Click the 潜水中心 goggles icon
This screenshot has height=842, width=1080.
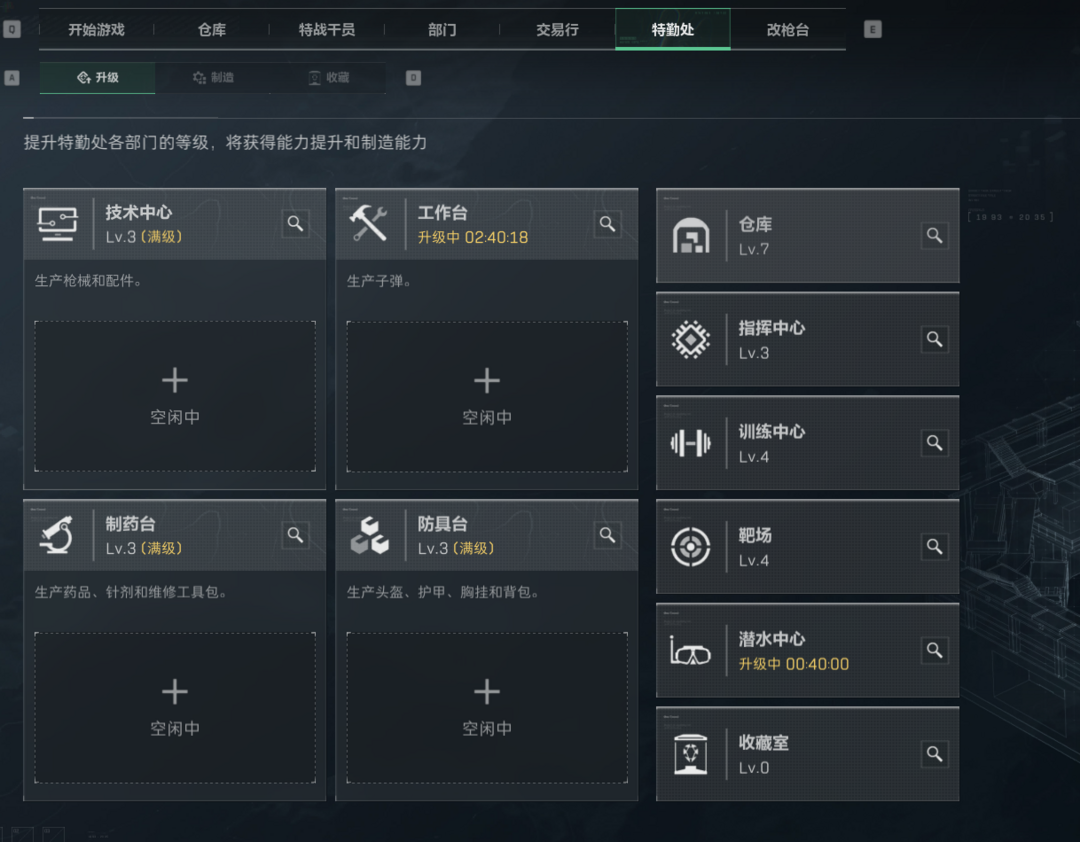coord(691,652)
